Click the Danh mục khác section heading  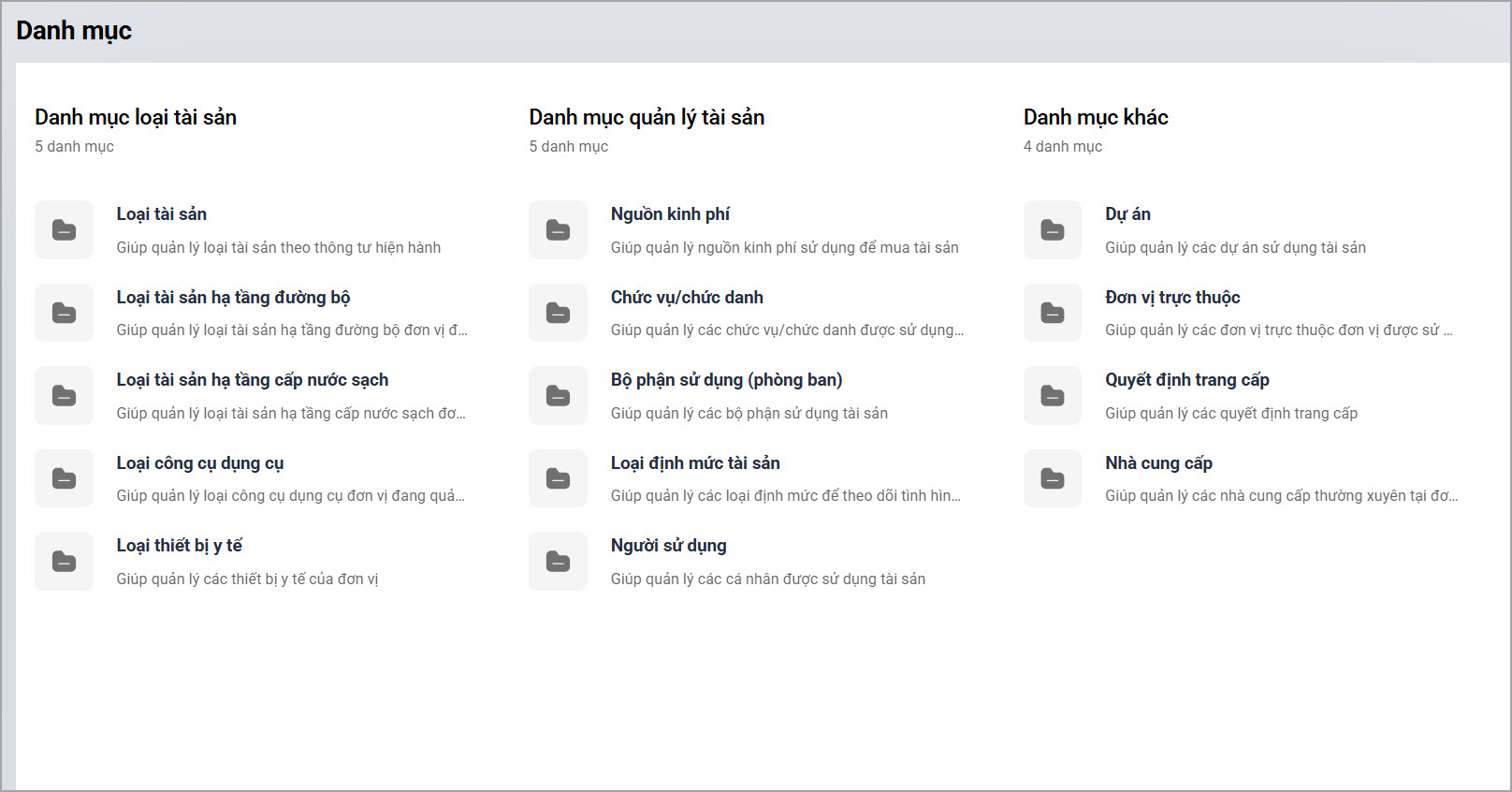1095,117
